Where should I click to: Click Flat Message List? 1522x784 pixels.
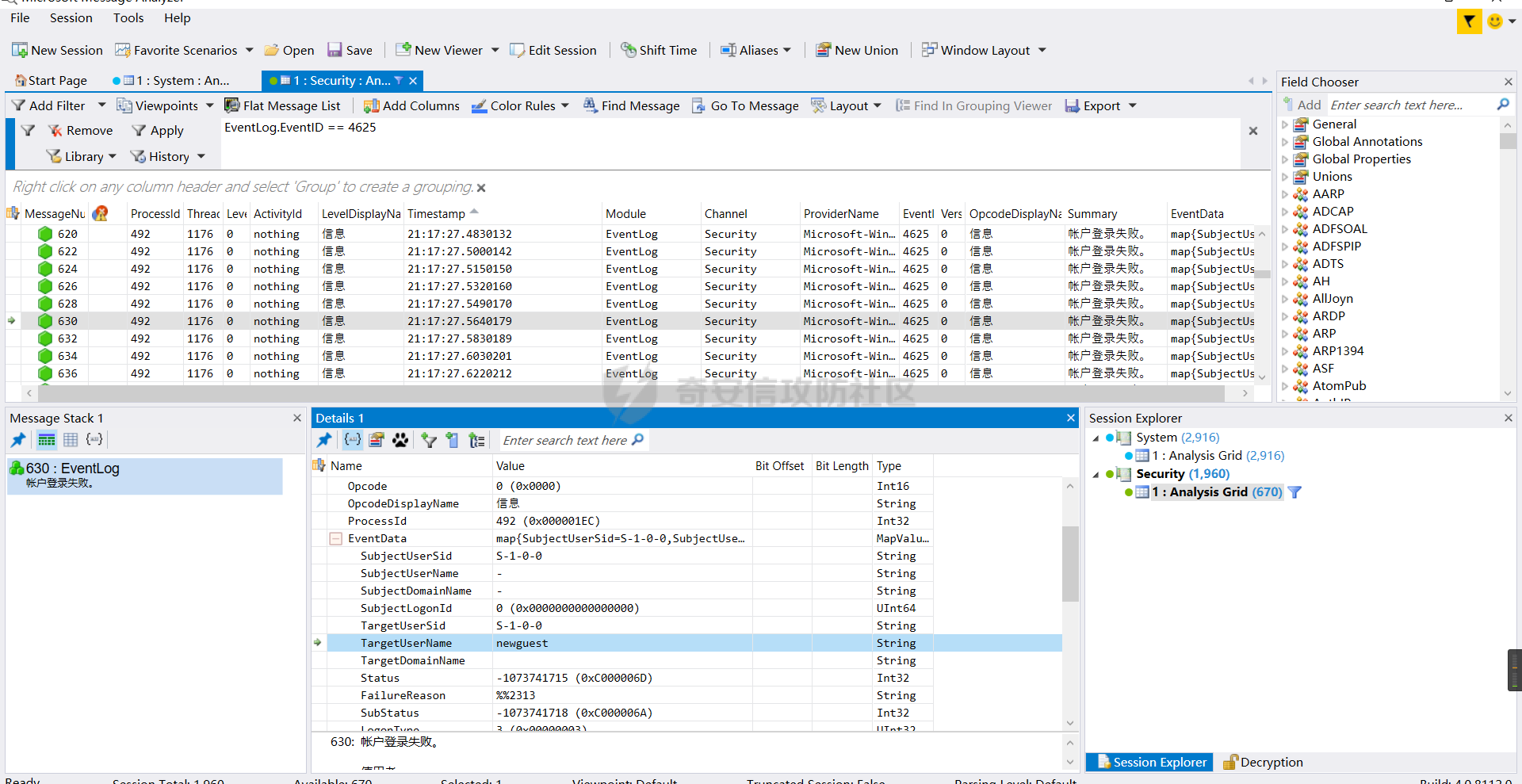282,105
